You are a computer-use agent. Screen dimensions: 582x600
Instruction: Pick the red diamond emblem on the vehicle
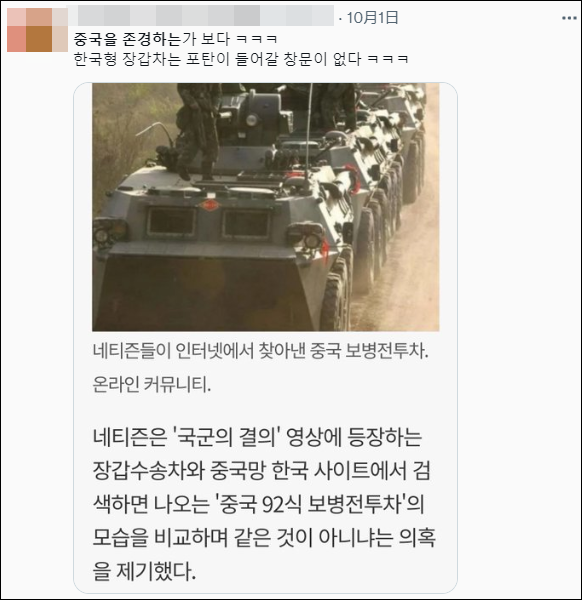tap(209, 205)
